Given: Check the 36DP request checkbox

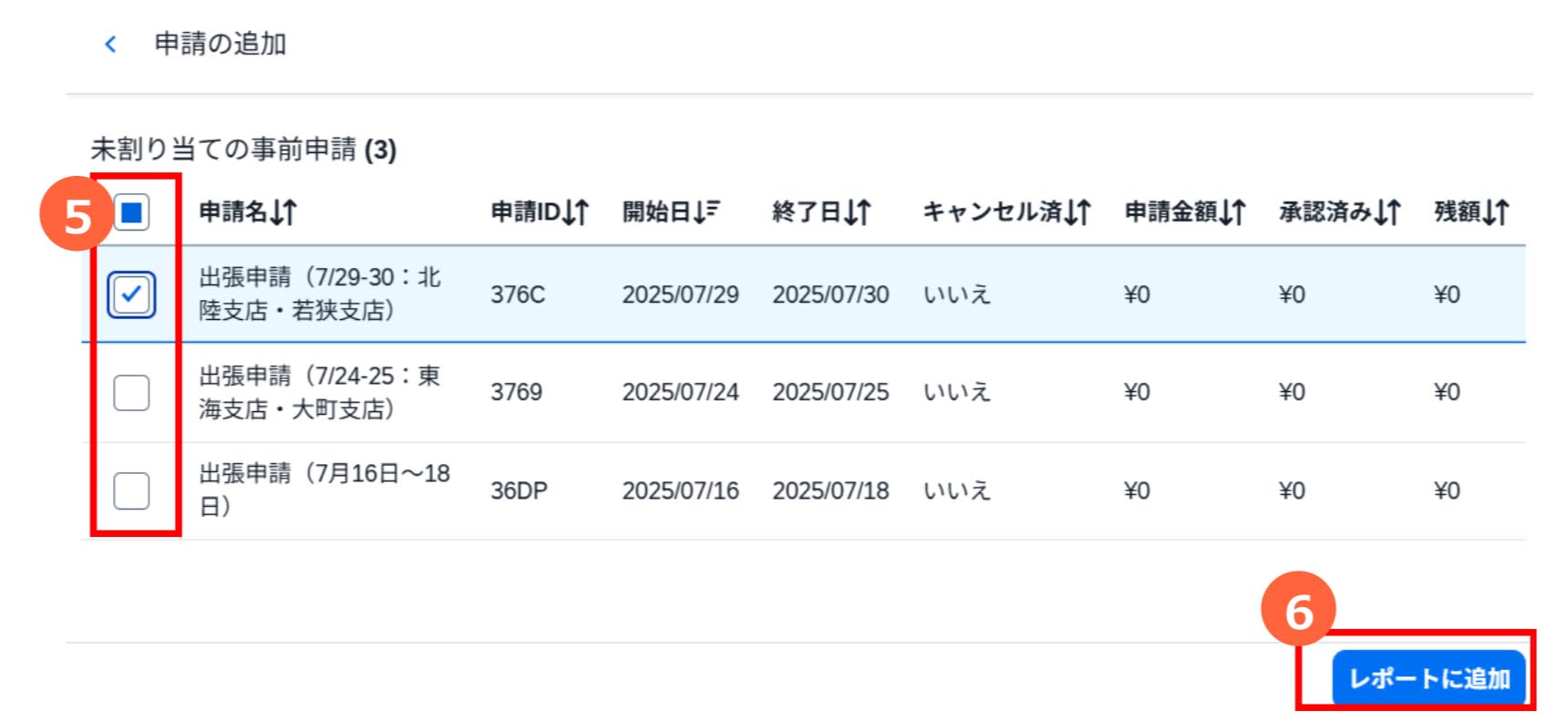Looking at the screenshot, I should (131, 490).
